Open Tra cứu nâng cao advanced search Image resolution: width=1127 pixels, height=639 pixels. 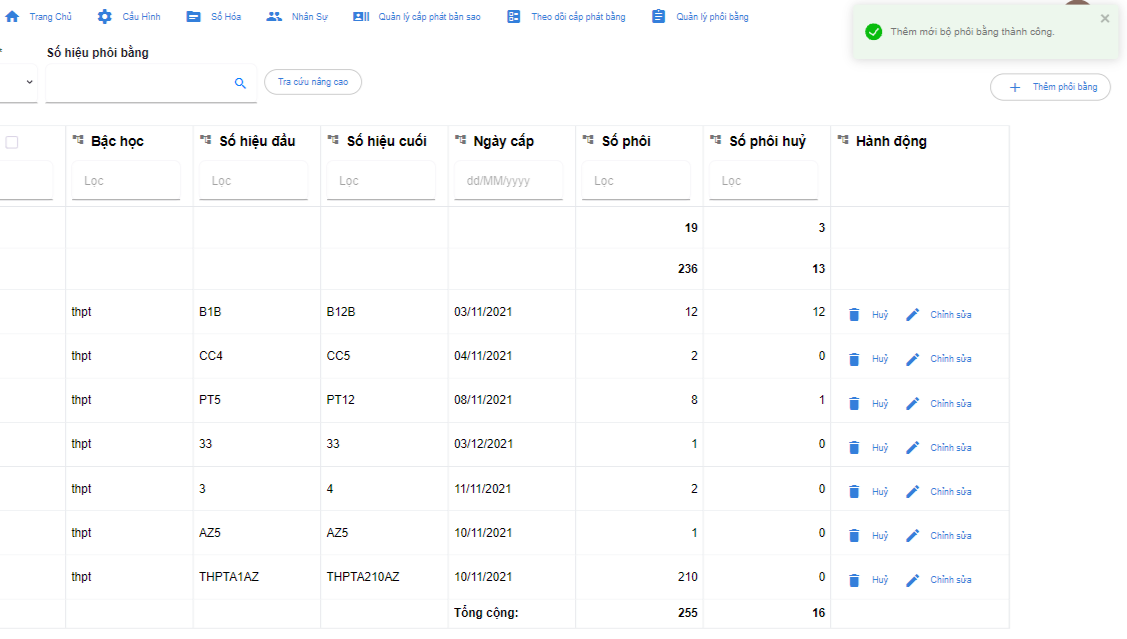313,82
